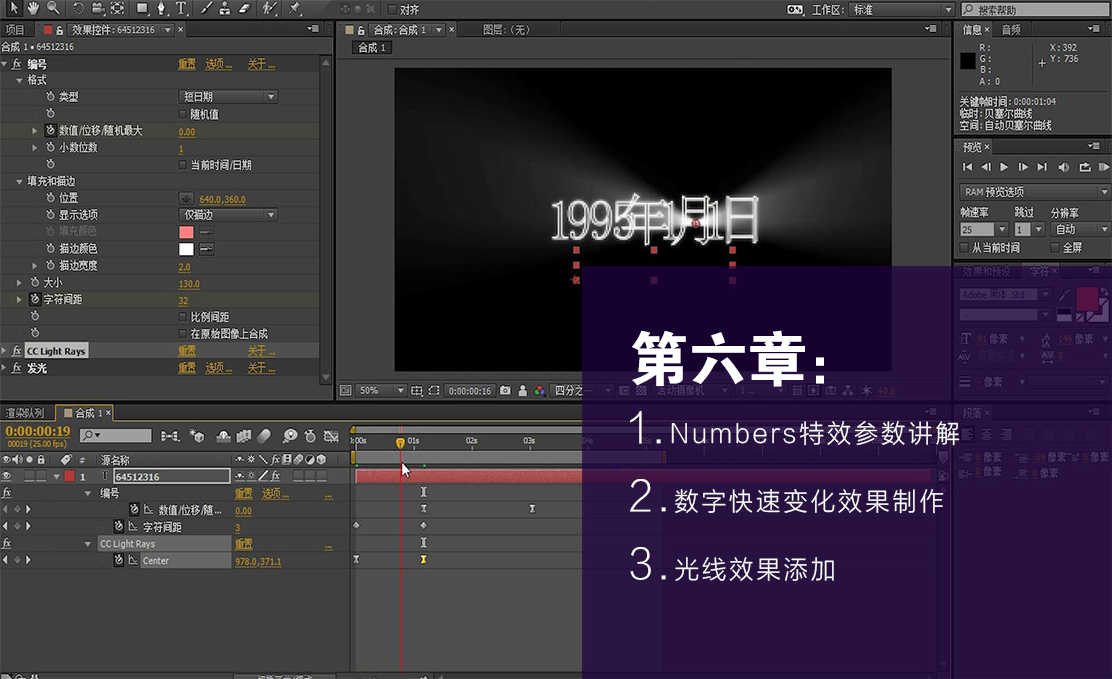Select the 合成 1 breadcrumb tab in viewer
This screenshot has width=1112, height=679.
[x=372, y=48]
